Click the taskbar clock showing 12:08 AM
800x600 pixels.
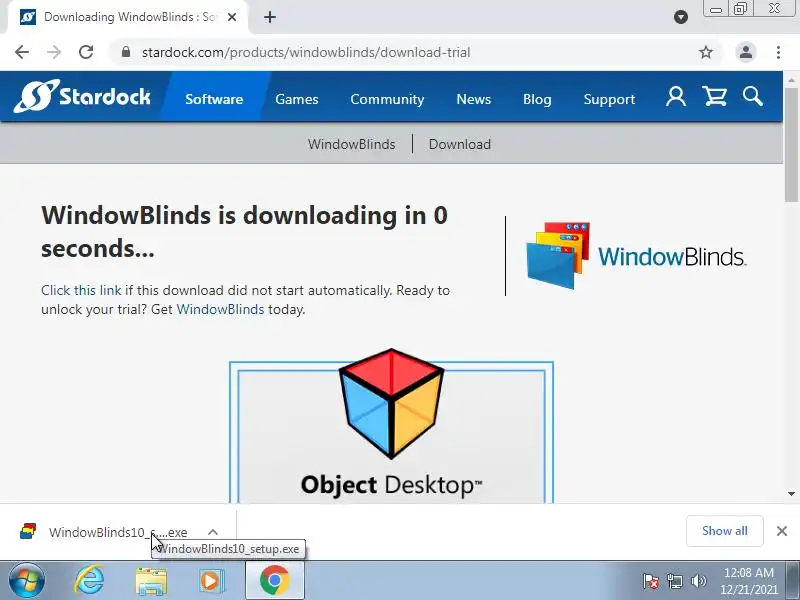coord(748,581)
